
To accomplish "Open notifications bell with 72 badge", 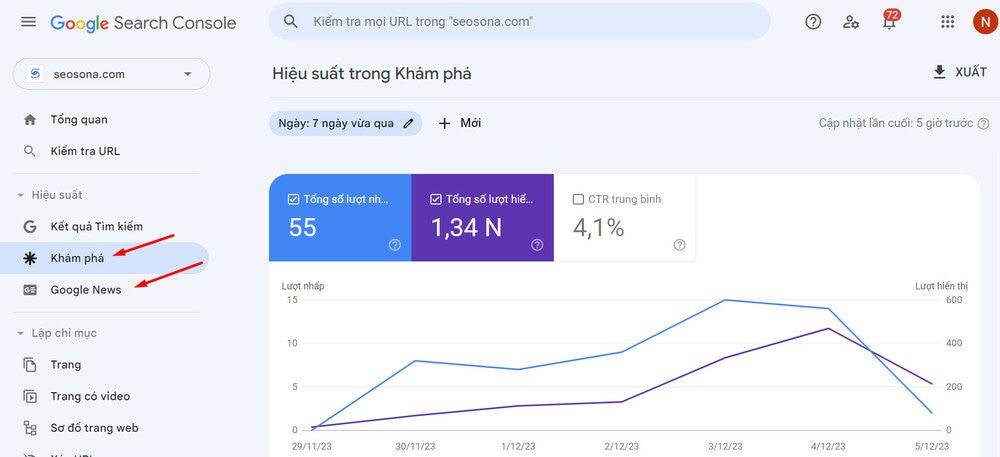I will pyautogui.click(x=889, y=20).
